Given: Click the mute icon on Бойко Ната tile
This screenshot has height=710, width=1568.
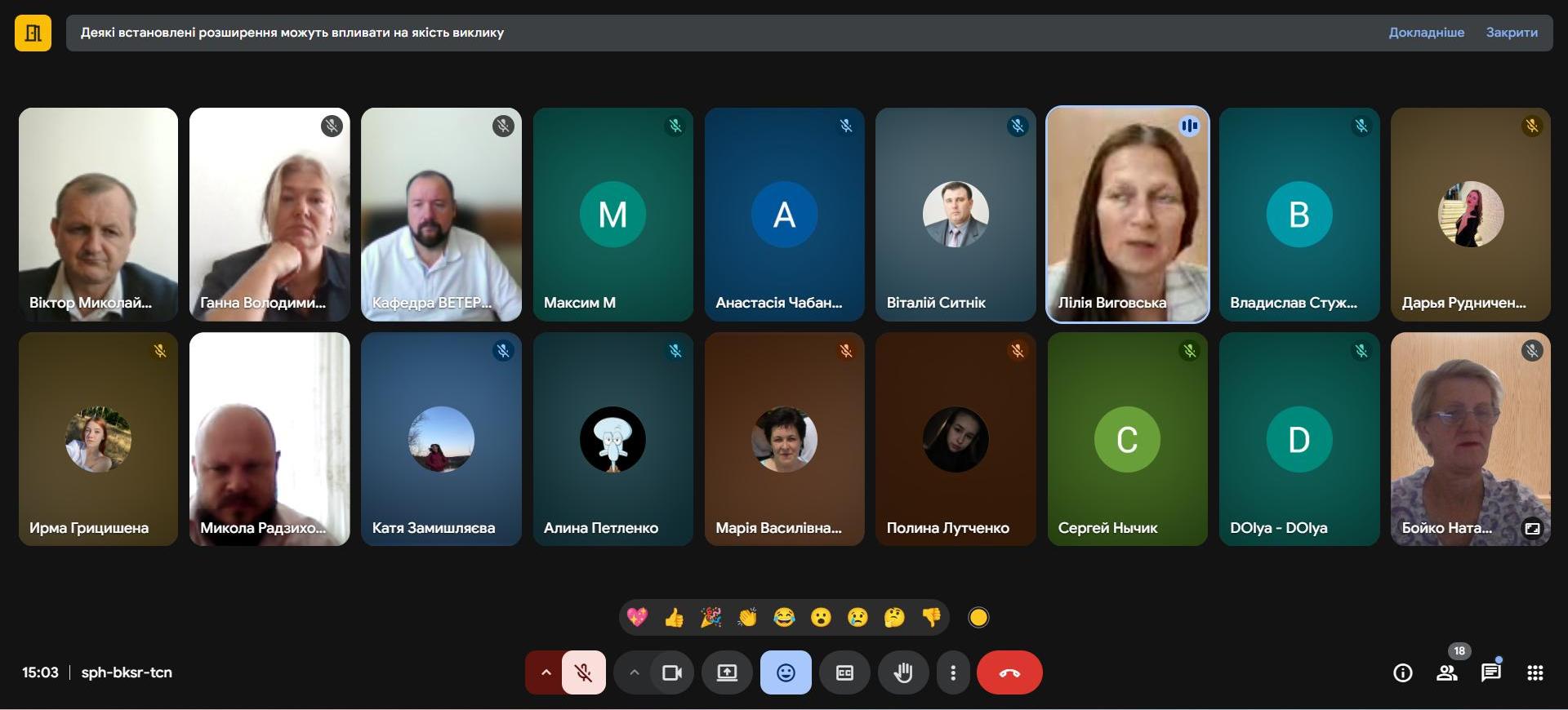Looking at the screenshot, I should click(x=1532, y=351).
